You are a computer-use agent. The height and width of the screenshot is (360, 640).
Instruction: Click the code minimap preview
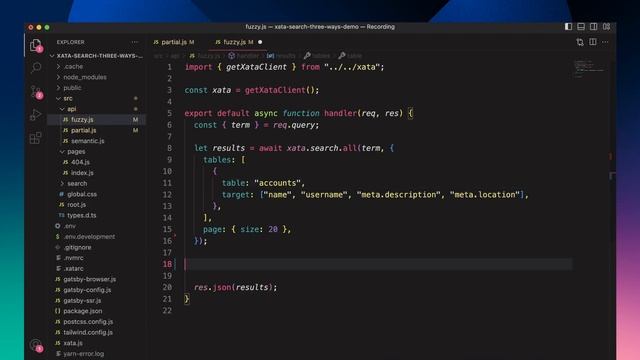click(589, 68)
